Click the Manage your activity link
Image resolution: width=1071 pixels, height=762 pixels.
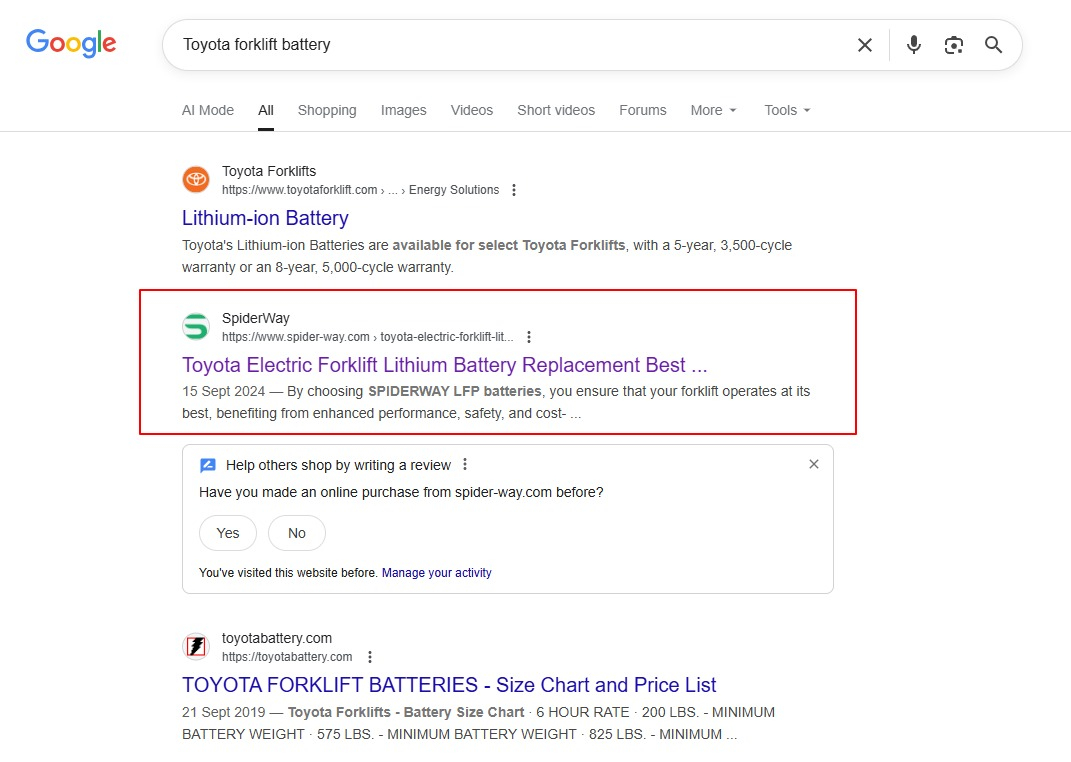[x=436, y=573]
